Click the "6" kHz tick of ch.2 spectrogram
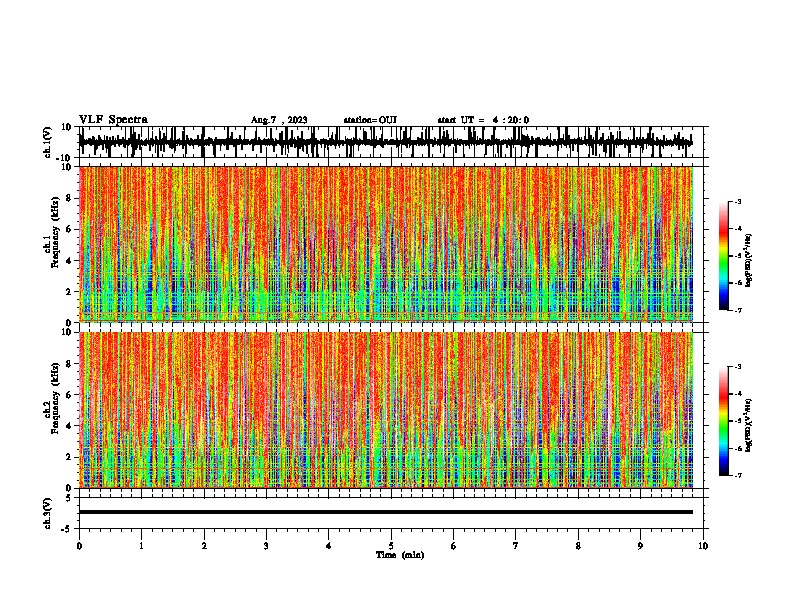Image resolution: width=792 pixels, height=612 pixels. point(69,394)
